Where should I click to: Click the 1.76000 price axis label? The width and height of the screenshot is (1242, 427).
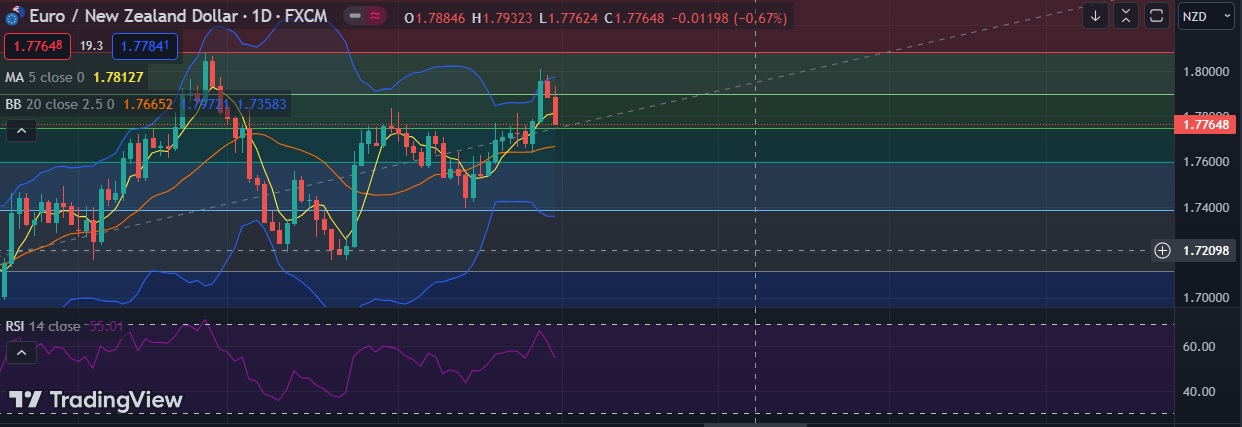[x=1206, y=162]
